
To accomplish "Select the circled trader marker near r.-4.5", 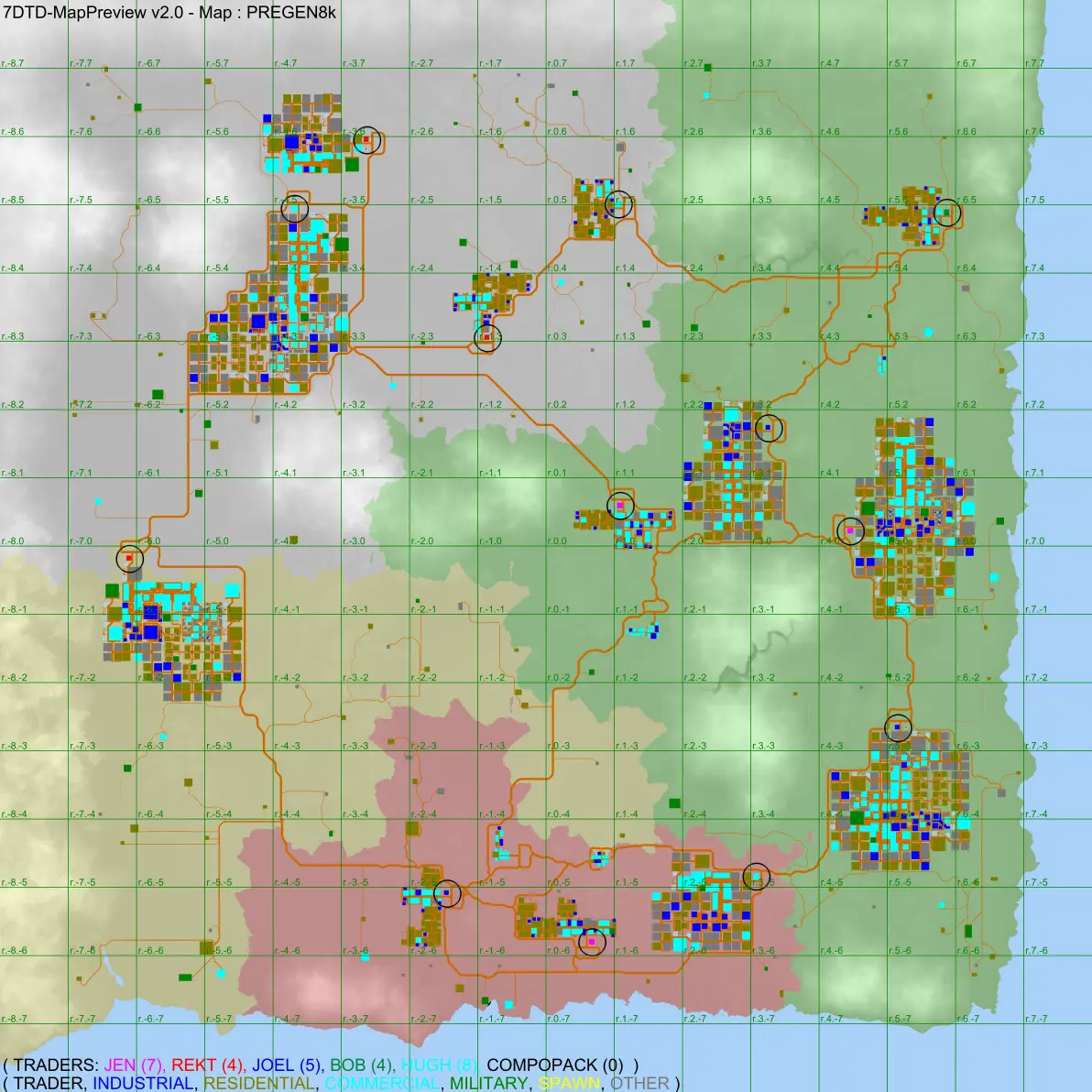I will tap(295, 208).
